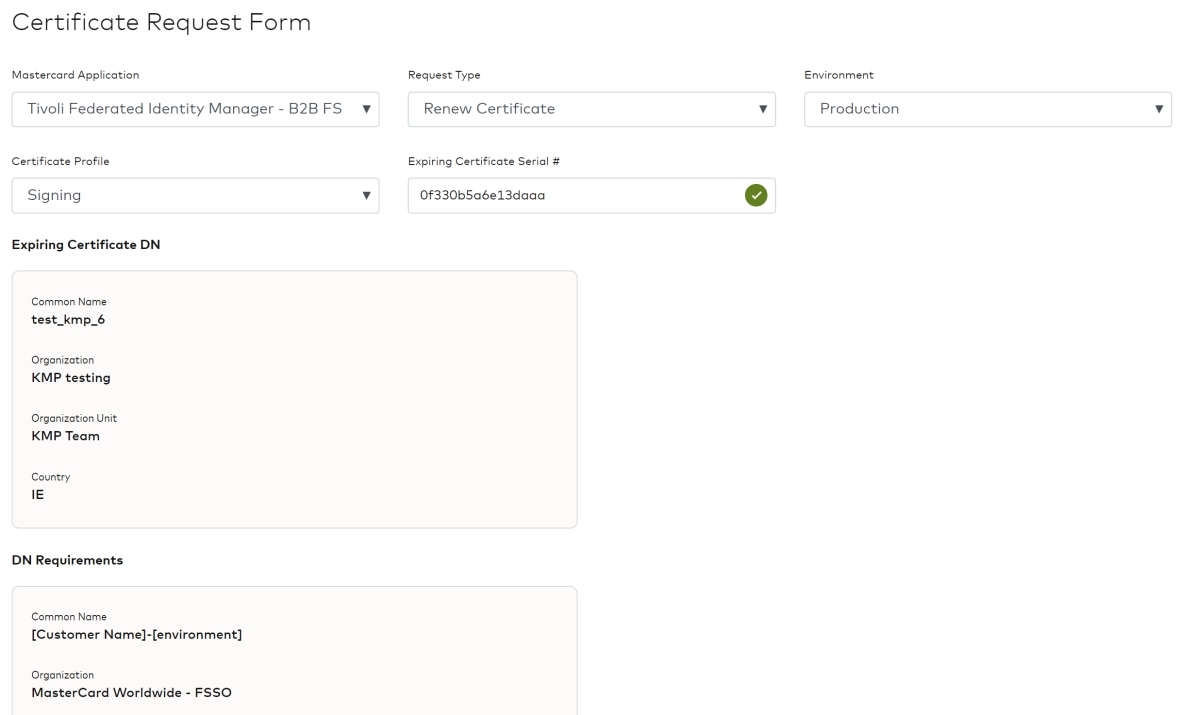Open the Environment dropdown showing Production
This screenshot has height=715, width=1180.
point(987,109)
